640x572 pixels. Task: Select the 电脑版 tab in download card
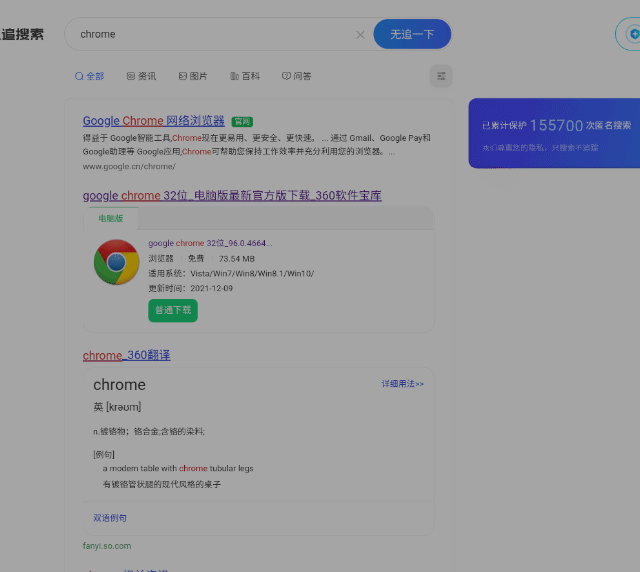pyautogui.click(x=111, y=218)
